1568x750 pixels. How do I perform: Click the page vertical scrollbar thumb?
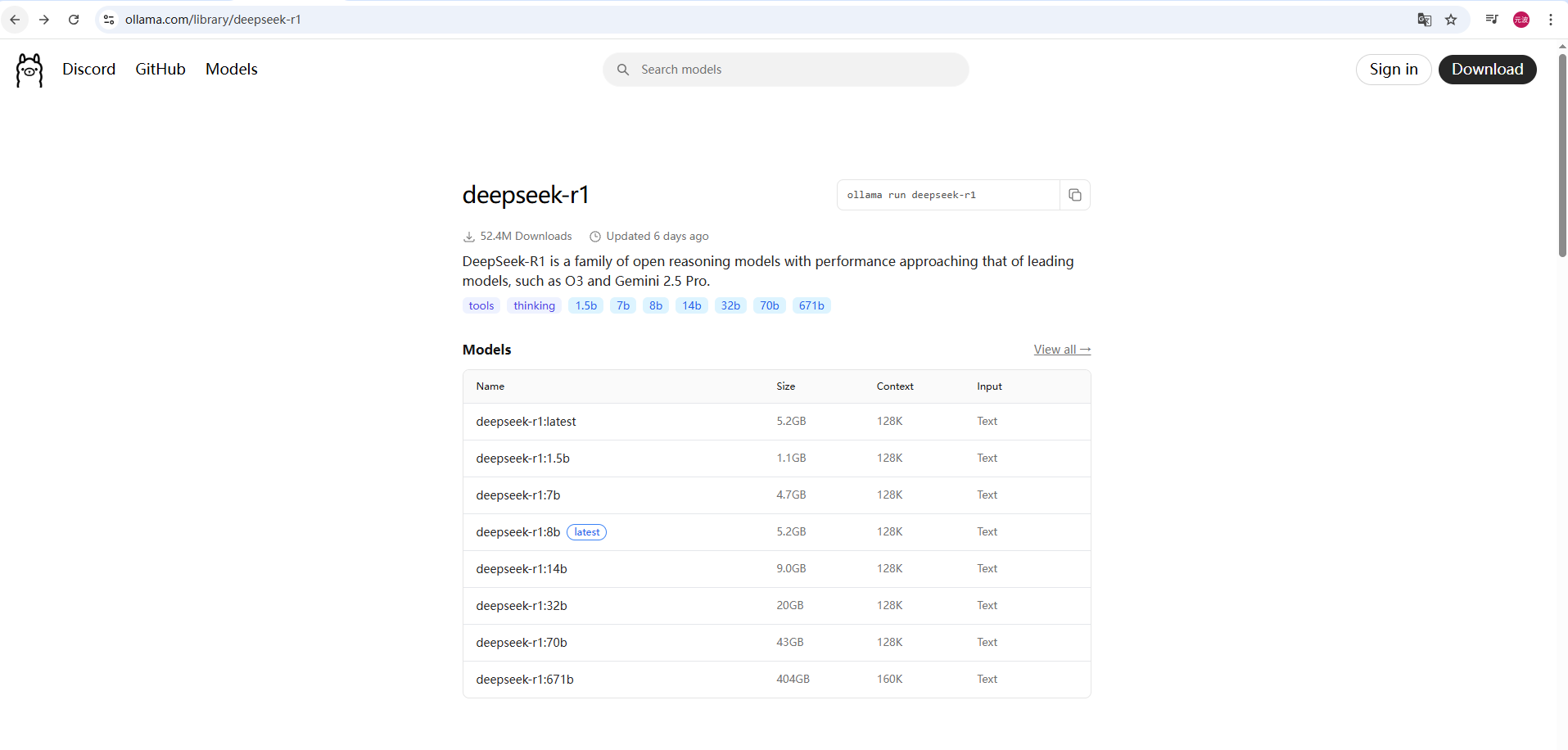click(x=1562, y=156)
